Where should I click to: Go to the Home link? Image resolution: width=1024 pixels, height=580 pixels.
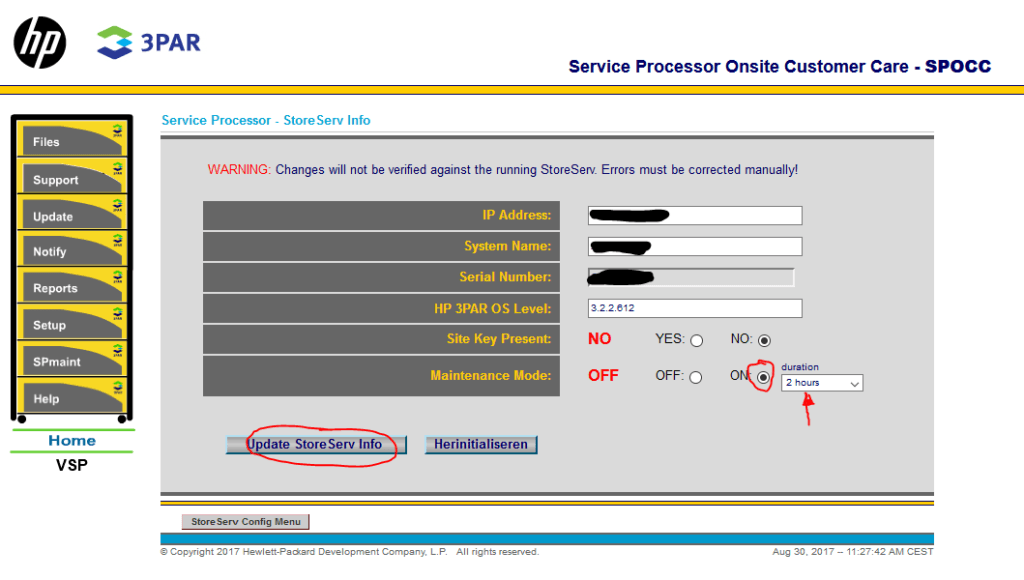click(72, 441)
